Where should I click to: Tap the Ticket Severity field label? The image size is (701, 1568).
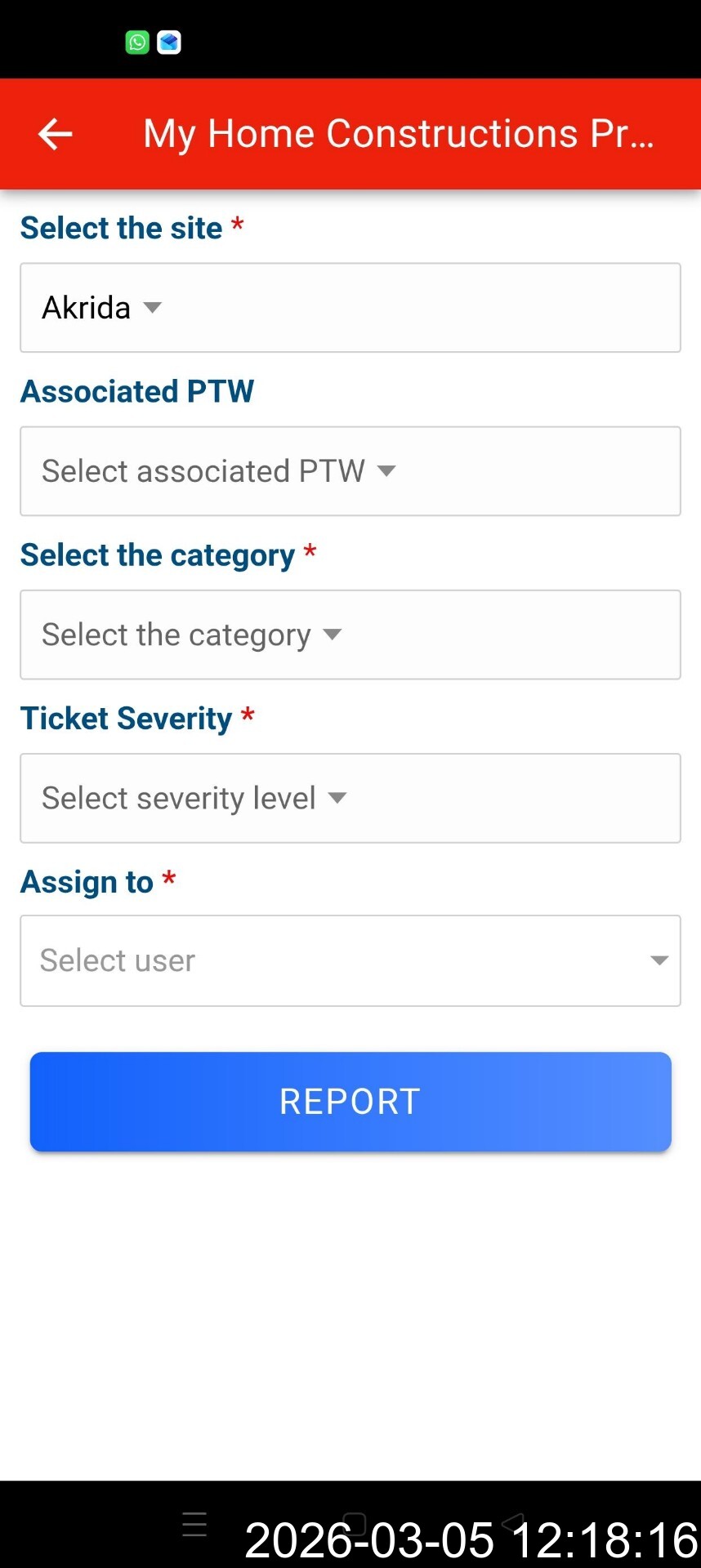(127, 719)
